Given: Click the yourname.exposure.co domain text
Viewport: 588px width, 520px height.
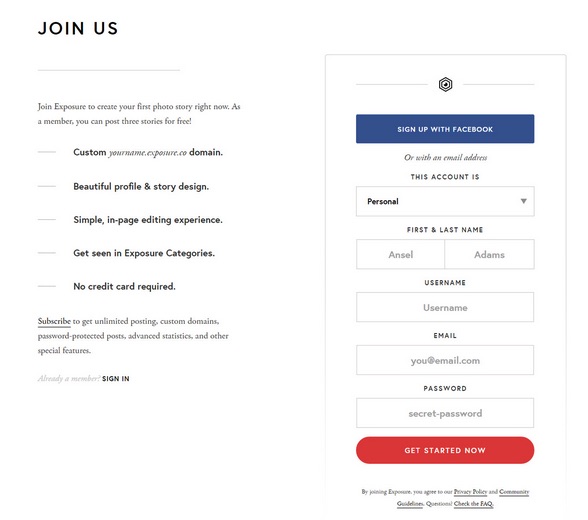Looking at the screenshot, I should pos(148,153).
